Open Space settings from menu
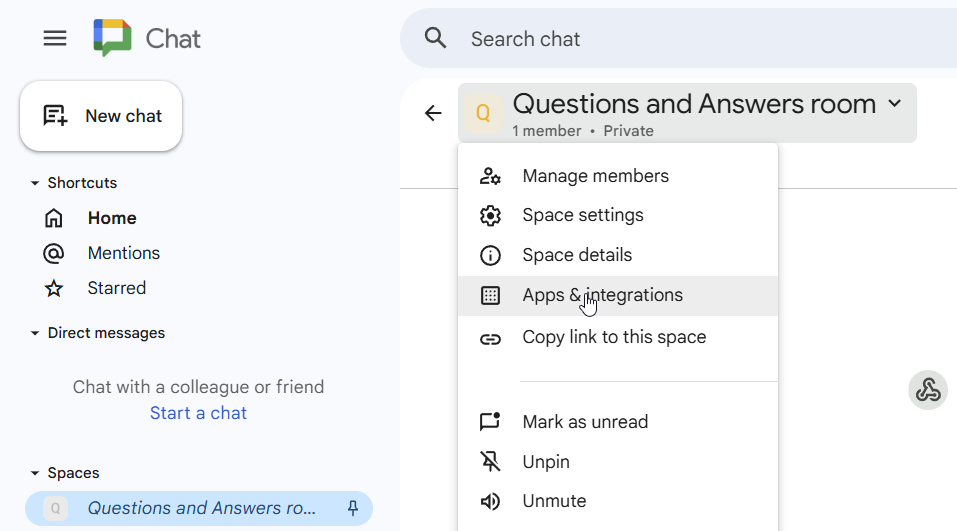The height and width of the screenshot is (531, 957). [x=618, y=215]
